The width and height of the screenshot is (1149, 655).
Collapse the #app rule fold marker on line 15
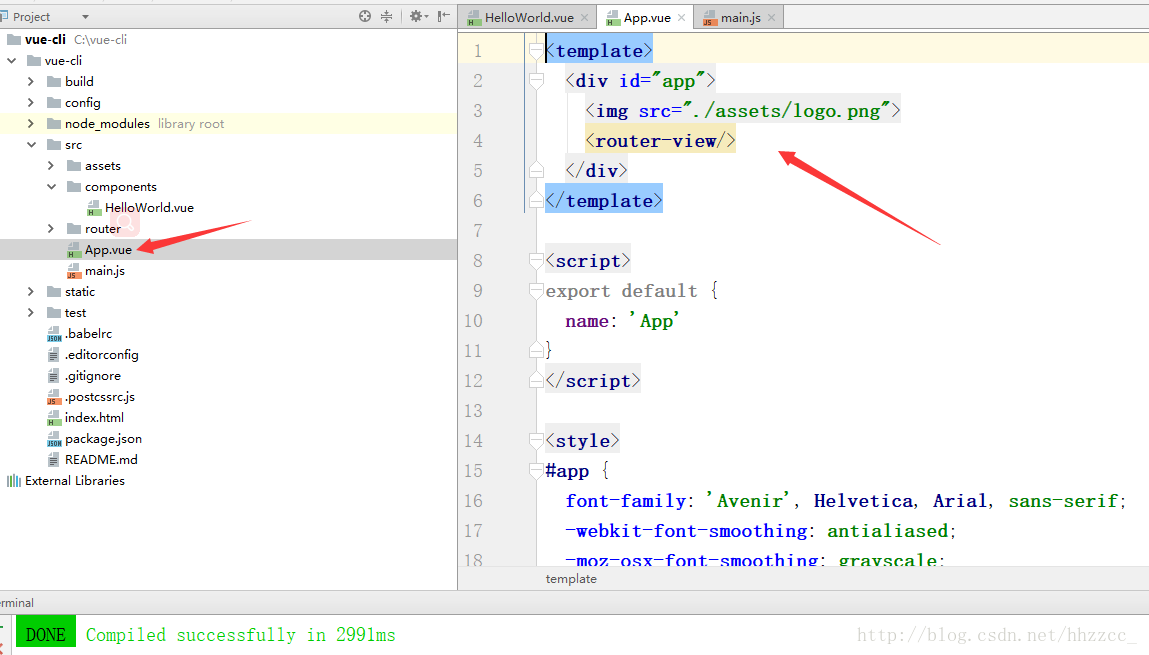[x=536, y=470]
